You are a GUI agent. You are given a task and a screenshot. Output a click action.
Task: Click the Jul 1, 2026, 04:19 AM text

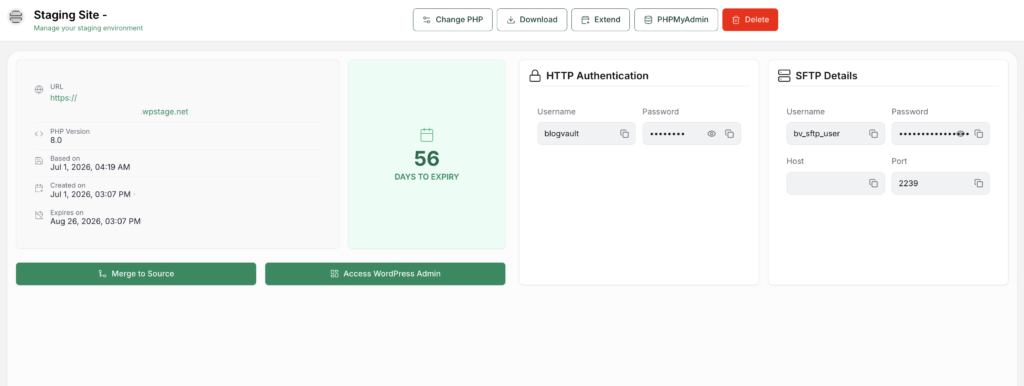point(90,167)
